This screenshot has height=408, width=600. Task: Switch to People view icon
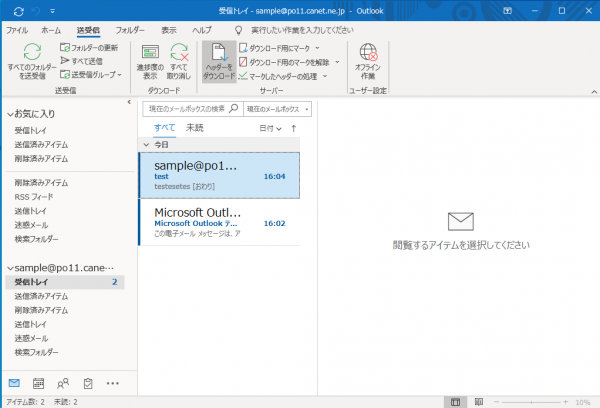click(x=63, y=383)
